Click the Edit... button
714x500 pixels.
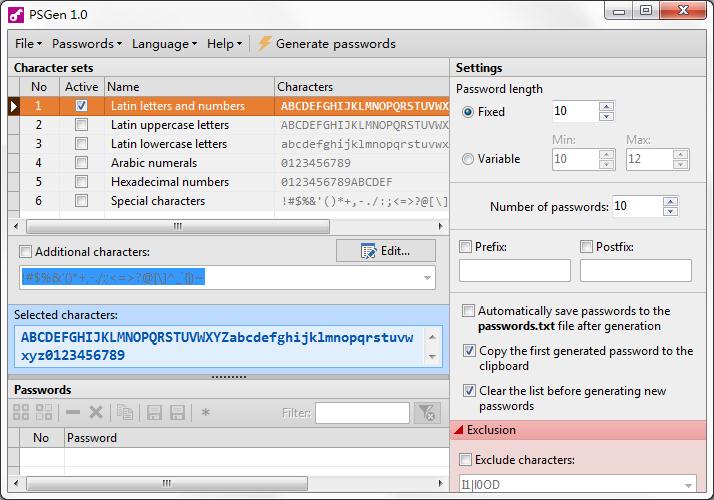coord(386,251)
